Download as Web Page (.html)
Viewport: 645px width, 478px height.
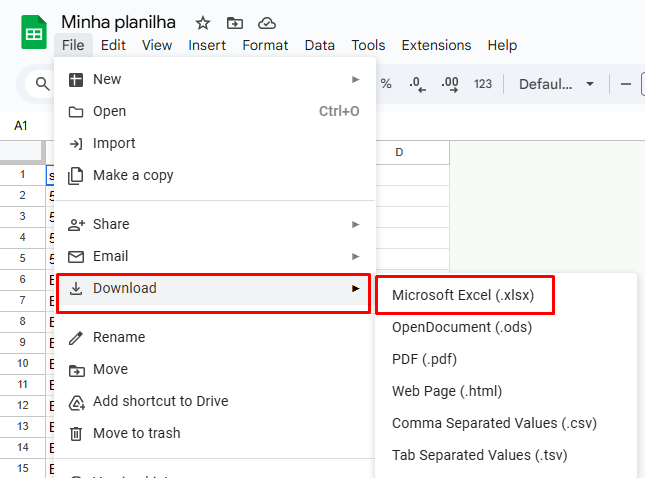506,391
